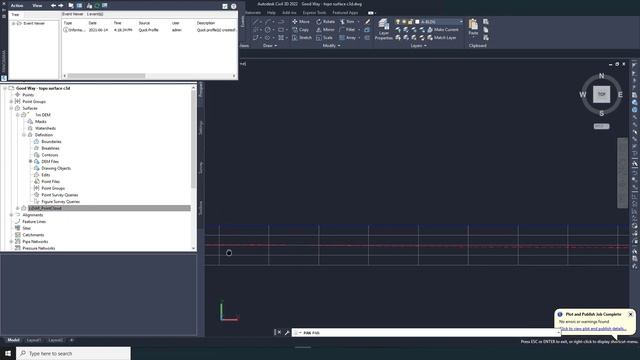Select the Fillet tool
The image size is (640, 360).
tap(347, 30)
